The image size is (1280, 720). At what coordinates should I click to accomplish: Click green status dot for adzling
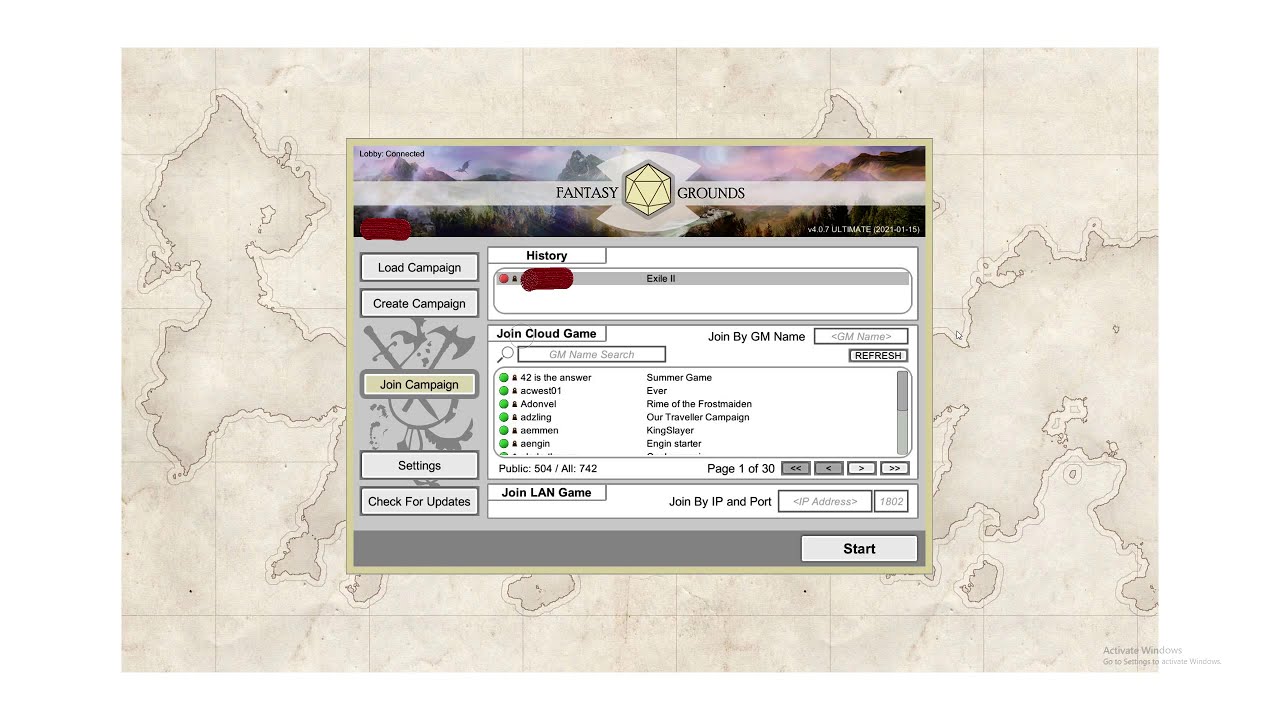pos(504,417)
